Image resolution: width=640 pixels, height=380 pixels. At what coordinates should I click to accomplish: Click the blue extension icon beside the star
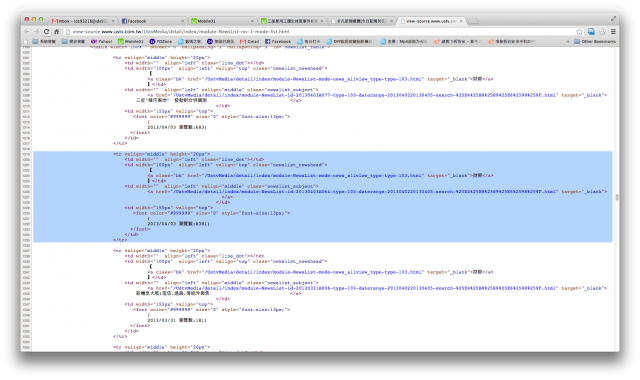pos(591,31)
